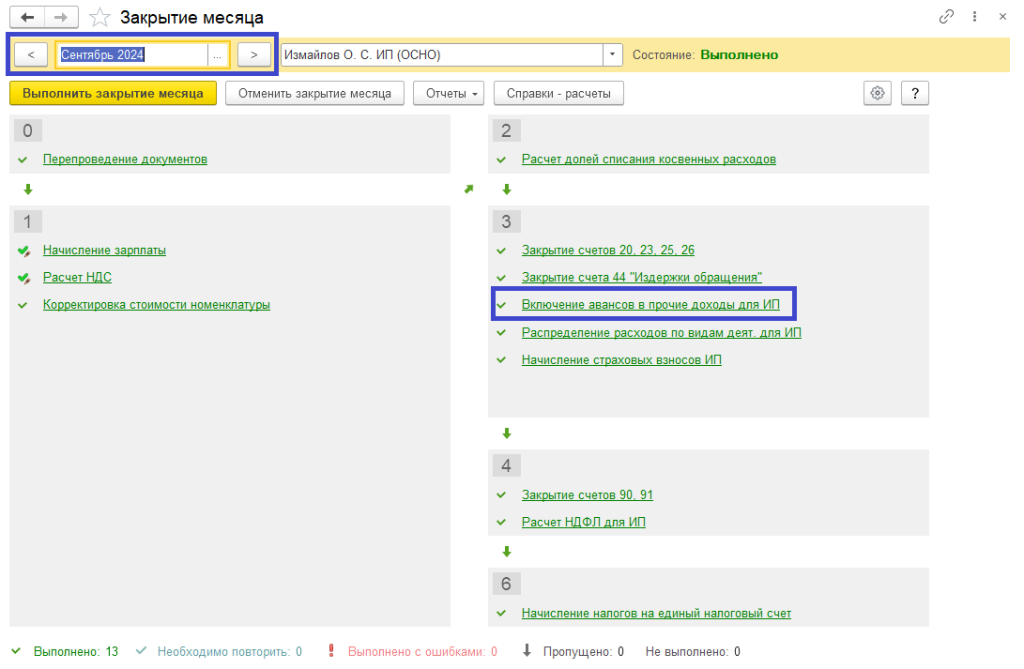Open Начисление страховых взносов ИП link
1024x669 pixels.
621,360
